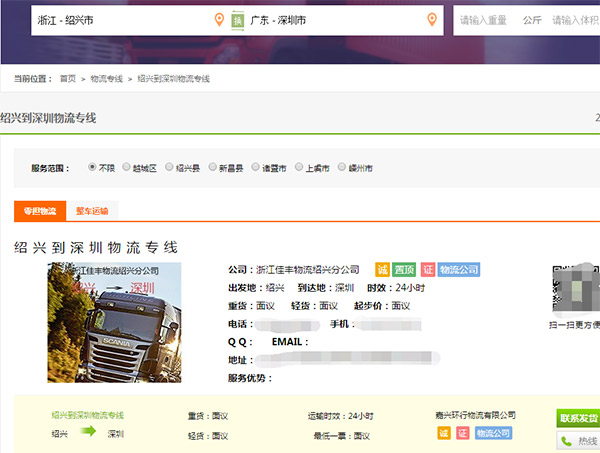Image resolution: width=600 pixels, height=453 pixels.
Task: Click the origin location pin icon
Action: tap(219, 19)
